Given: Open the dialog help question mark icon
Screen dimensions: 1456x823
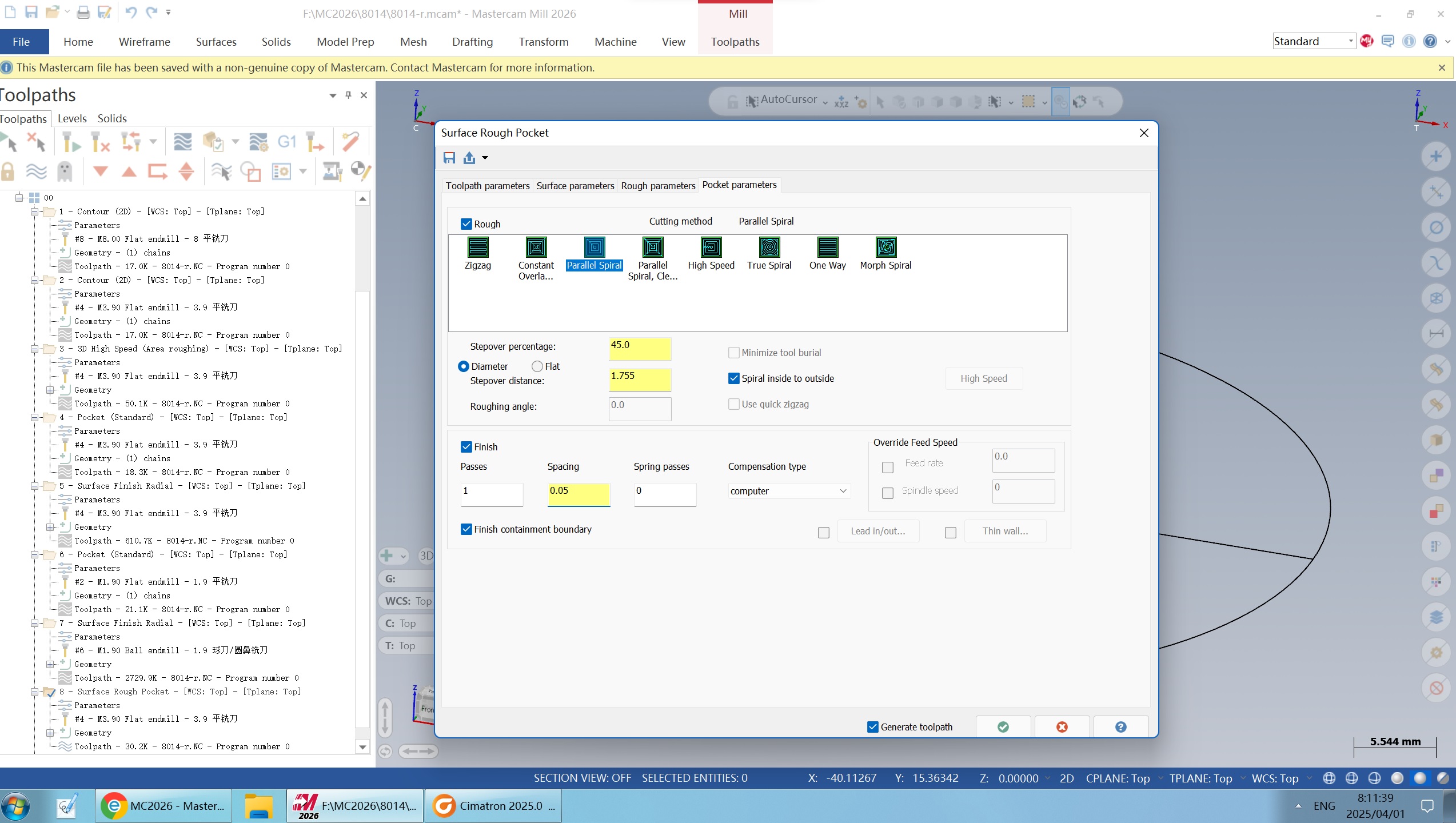Looking at the screenshot, I should [1120, 726].
